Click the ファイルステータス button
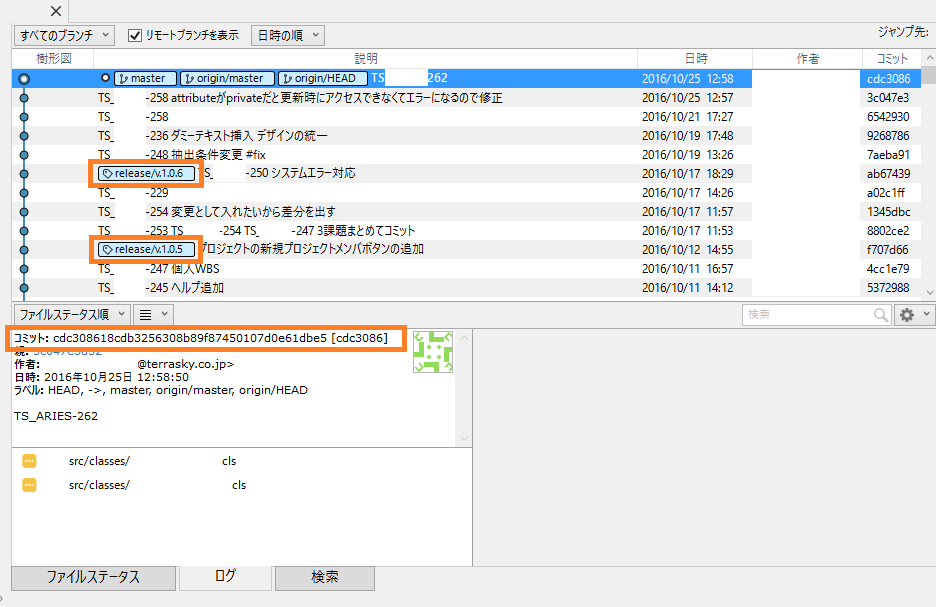The width and height of the screenshot is (936, 607). (x=93, y=578)
